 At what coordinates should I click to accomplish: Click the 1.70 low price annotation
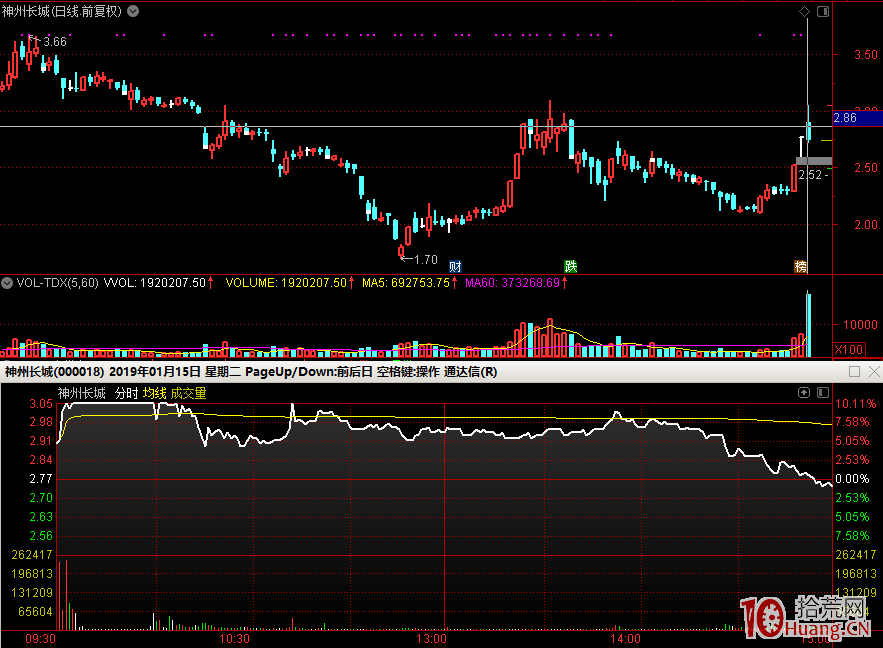(x=426, y=260)
